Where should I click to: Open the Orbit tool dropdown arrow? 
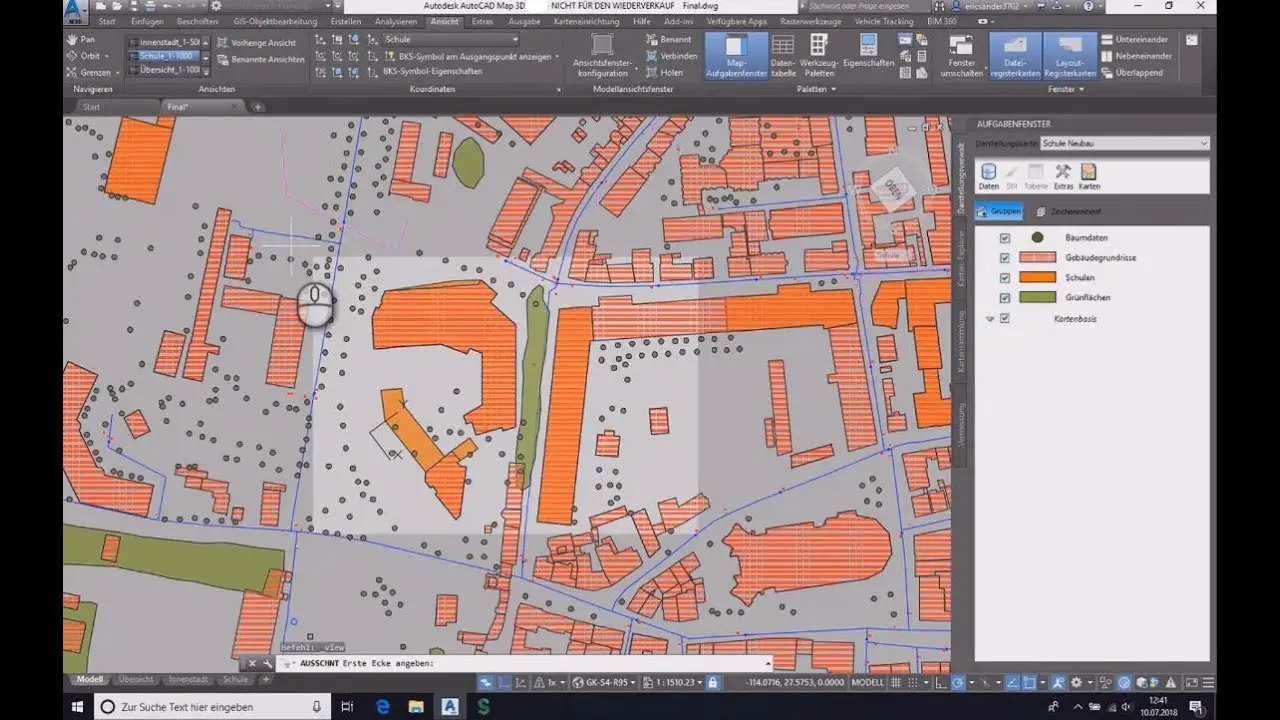click(107, 57)
